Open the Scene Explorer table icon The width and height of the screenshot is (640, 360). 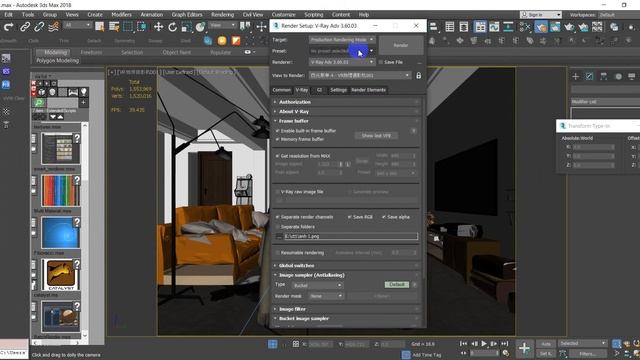[x=450, y=27]
